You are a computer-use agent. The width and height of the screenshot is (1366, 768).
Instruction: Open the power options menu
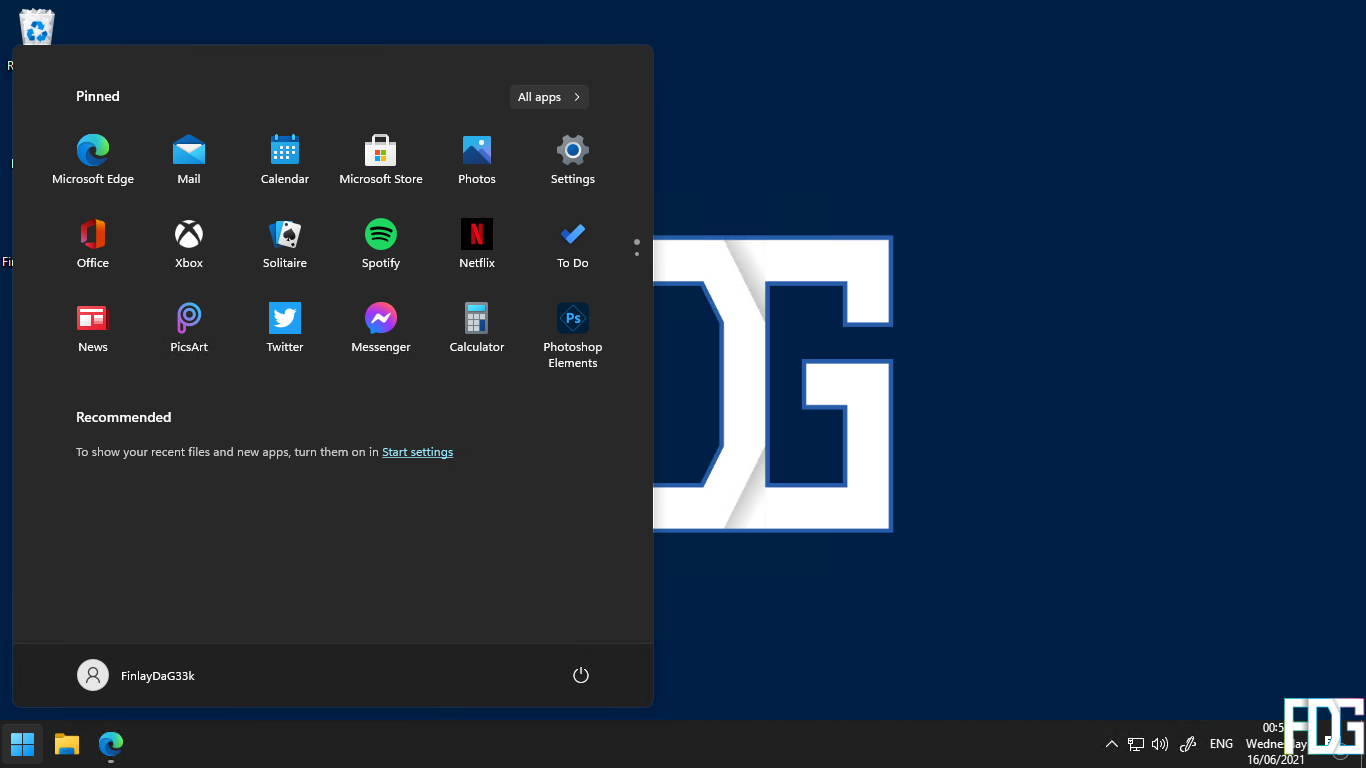[x=581, y=676]
